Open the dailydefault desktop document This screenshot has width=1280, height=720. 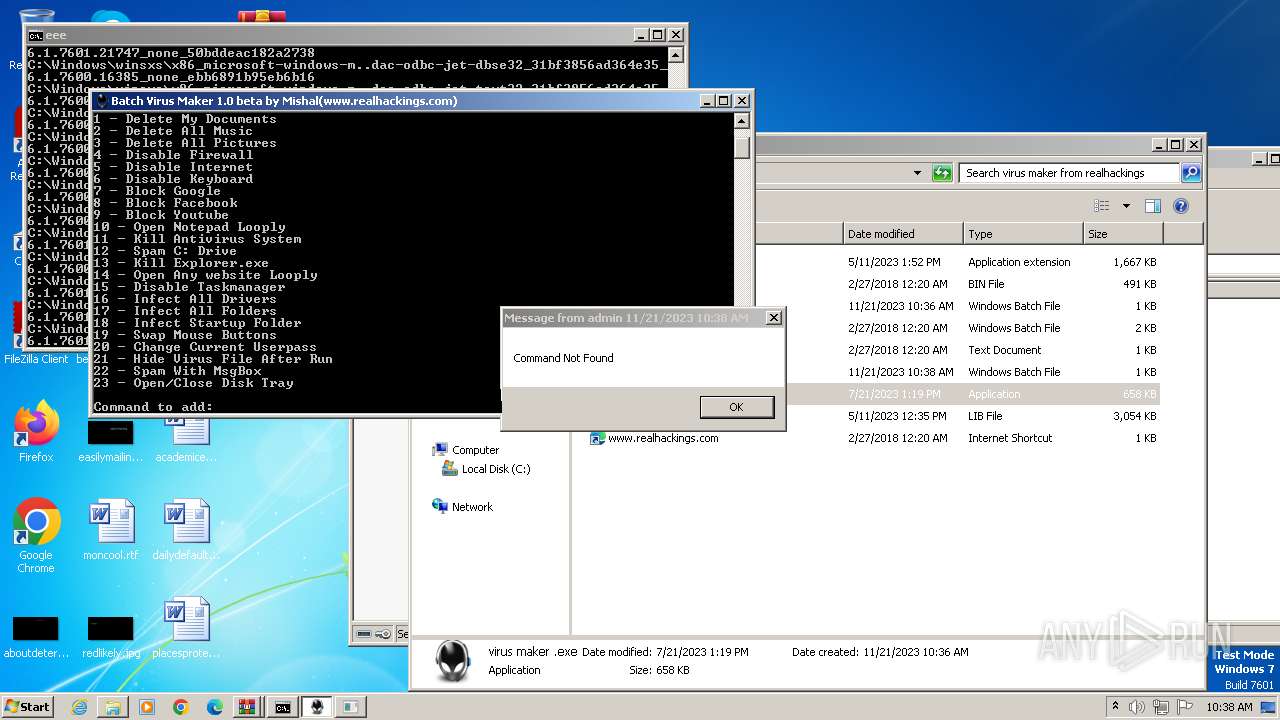[x=187, y=530]
